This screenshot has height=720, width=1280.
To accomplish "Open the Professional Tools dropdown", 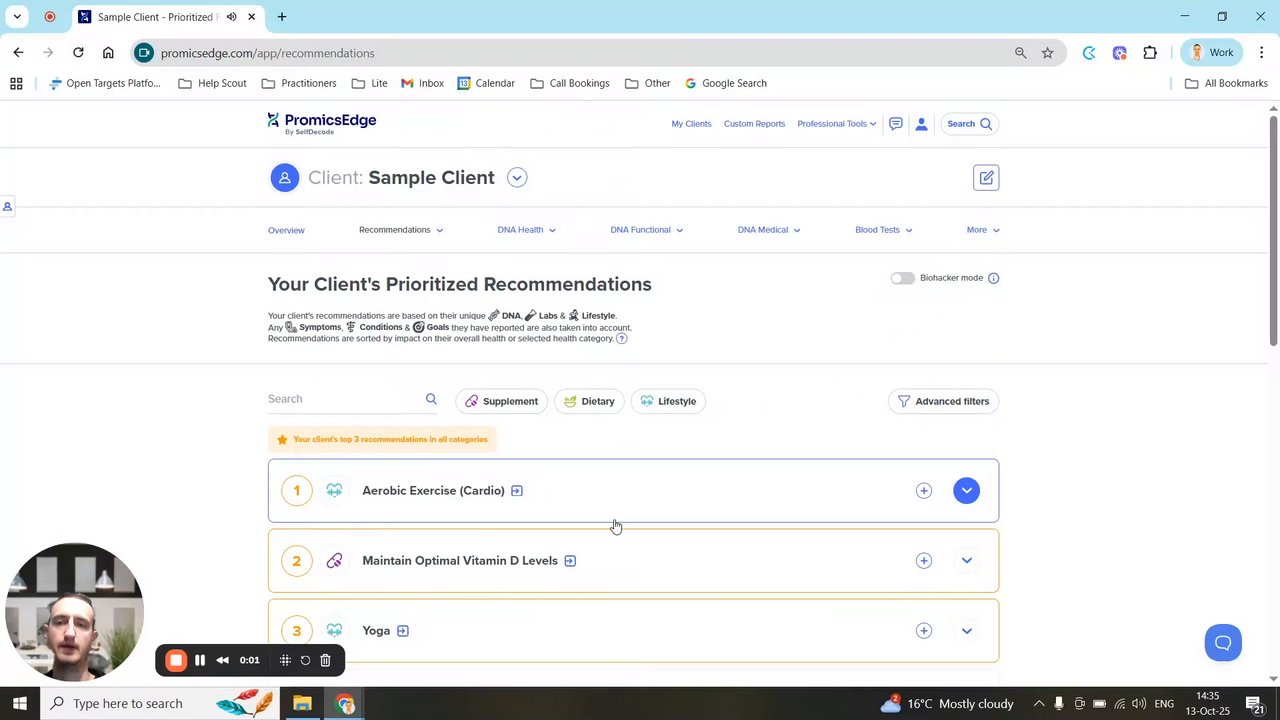I will pos(836,124).
